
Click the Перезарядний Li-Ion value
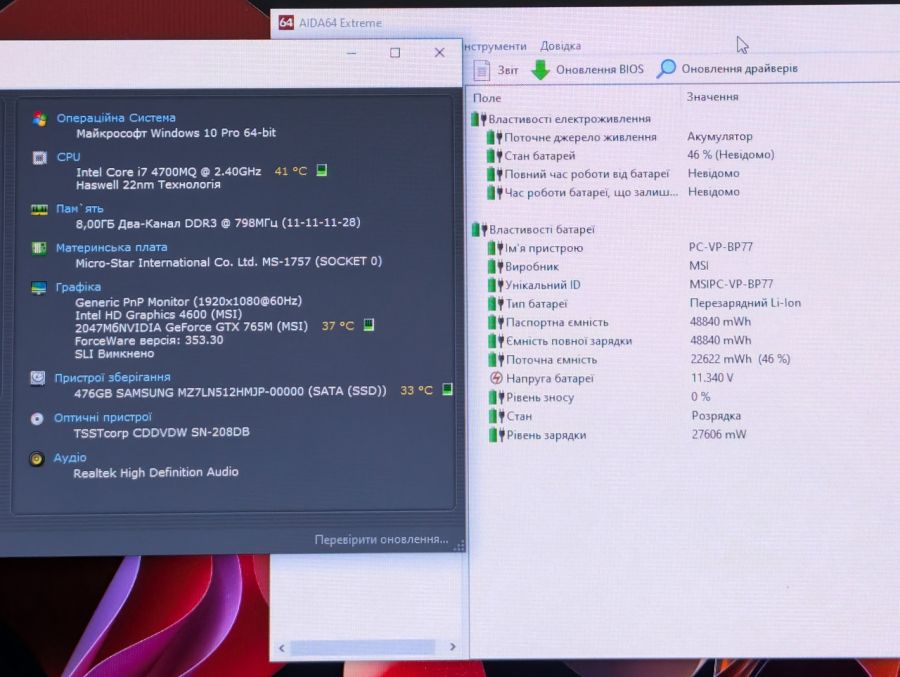tap(745, 303)
